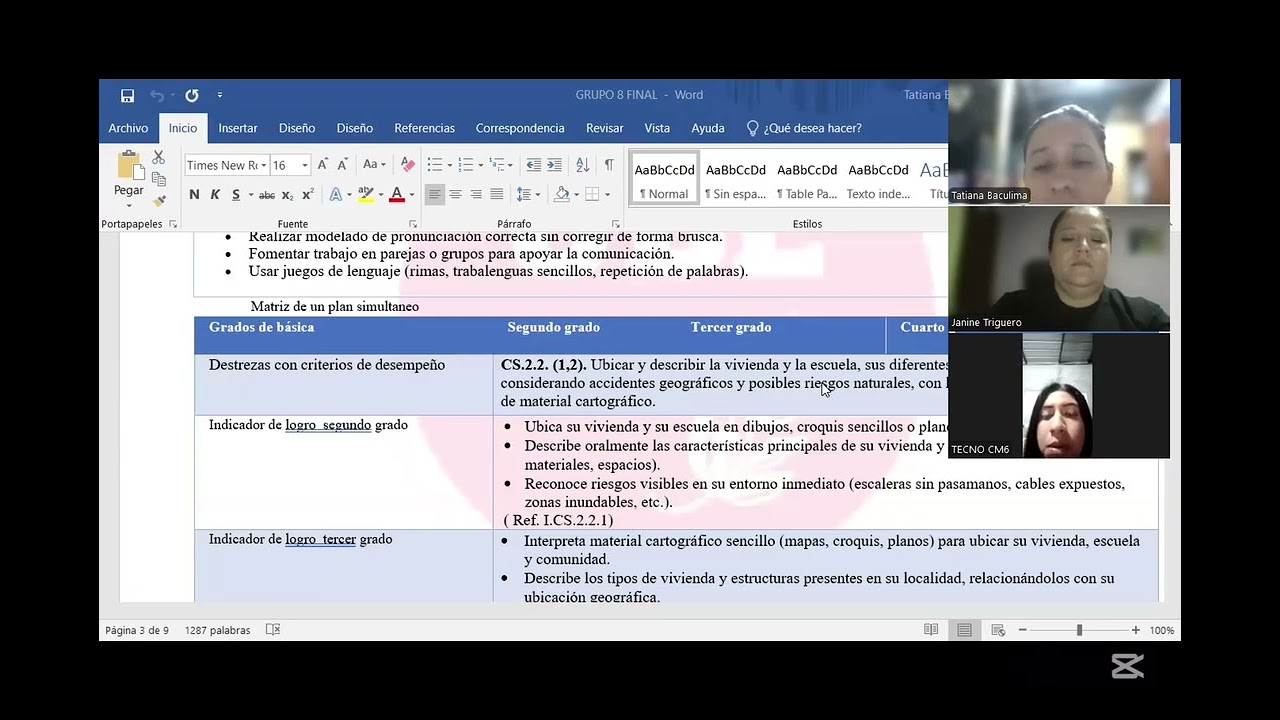Image resolution: width=1280 pixels, height=720 pixels.
Task: Apply the Sin espa... style
Action: point(736,179)
